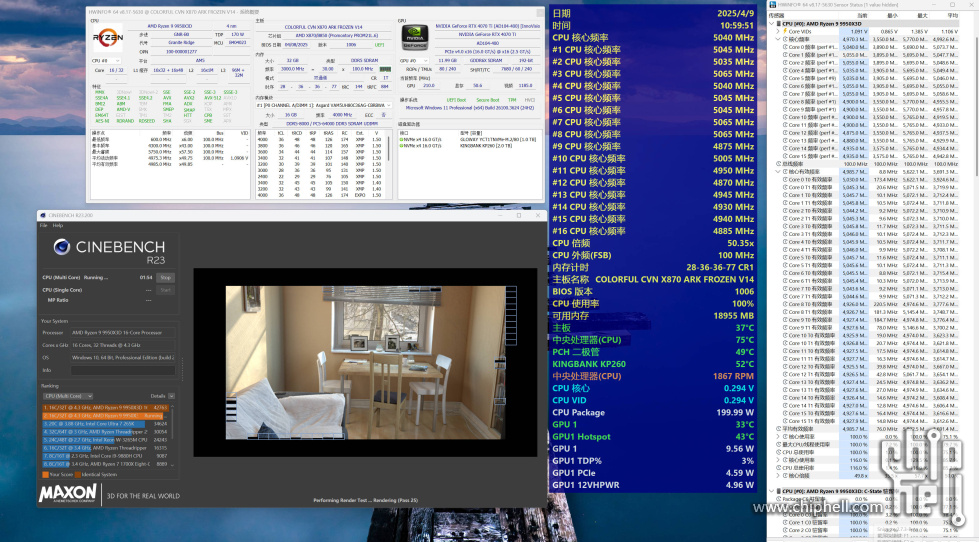Click the Ryzen logo in HWiNFO summary

coord(107,39)
